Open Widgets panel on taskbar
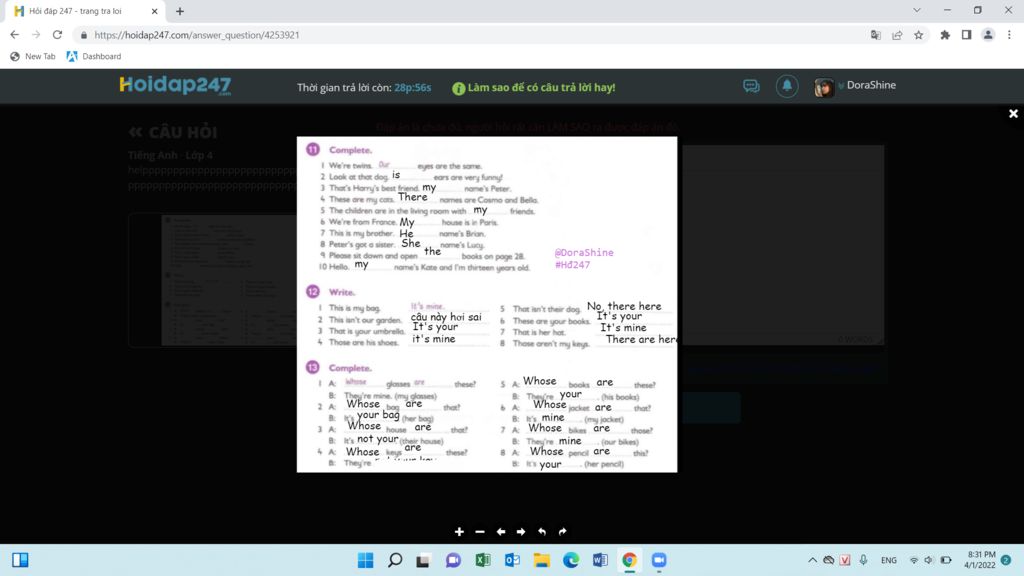 point(20,560)
